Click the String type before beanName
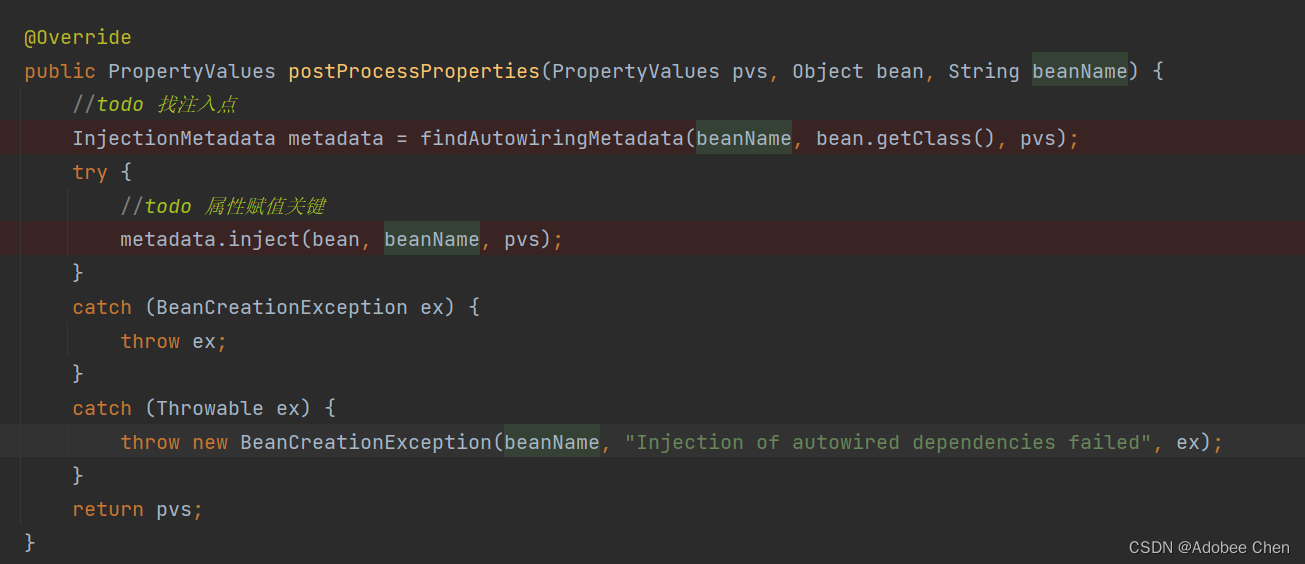 [x=983, y=72]
